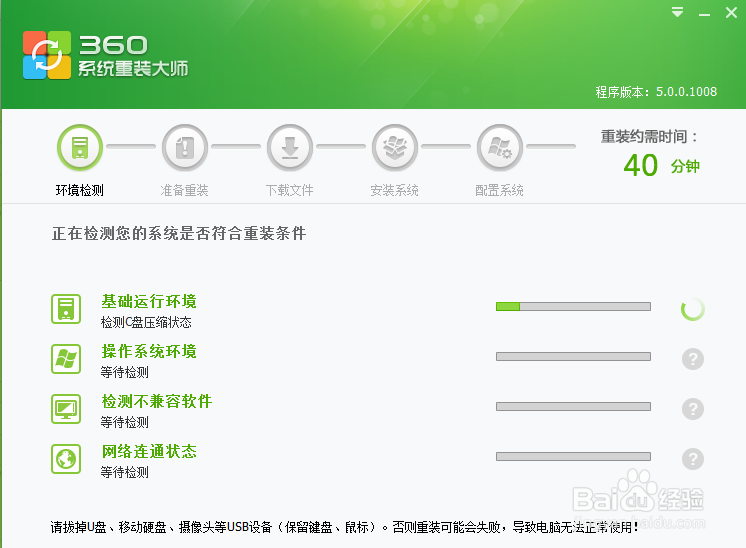Screen dimensions: 746x548
Task: Click the 准备重装 step icon
Action: pos(185,148)
